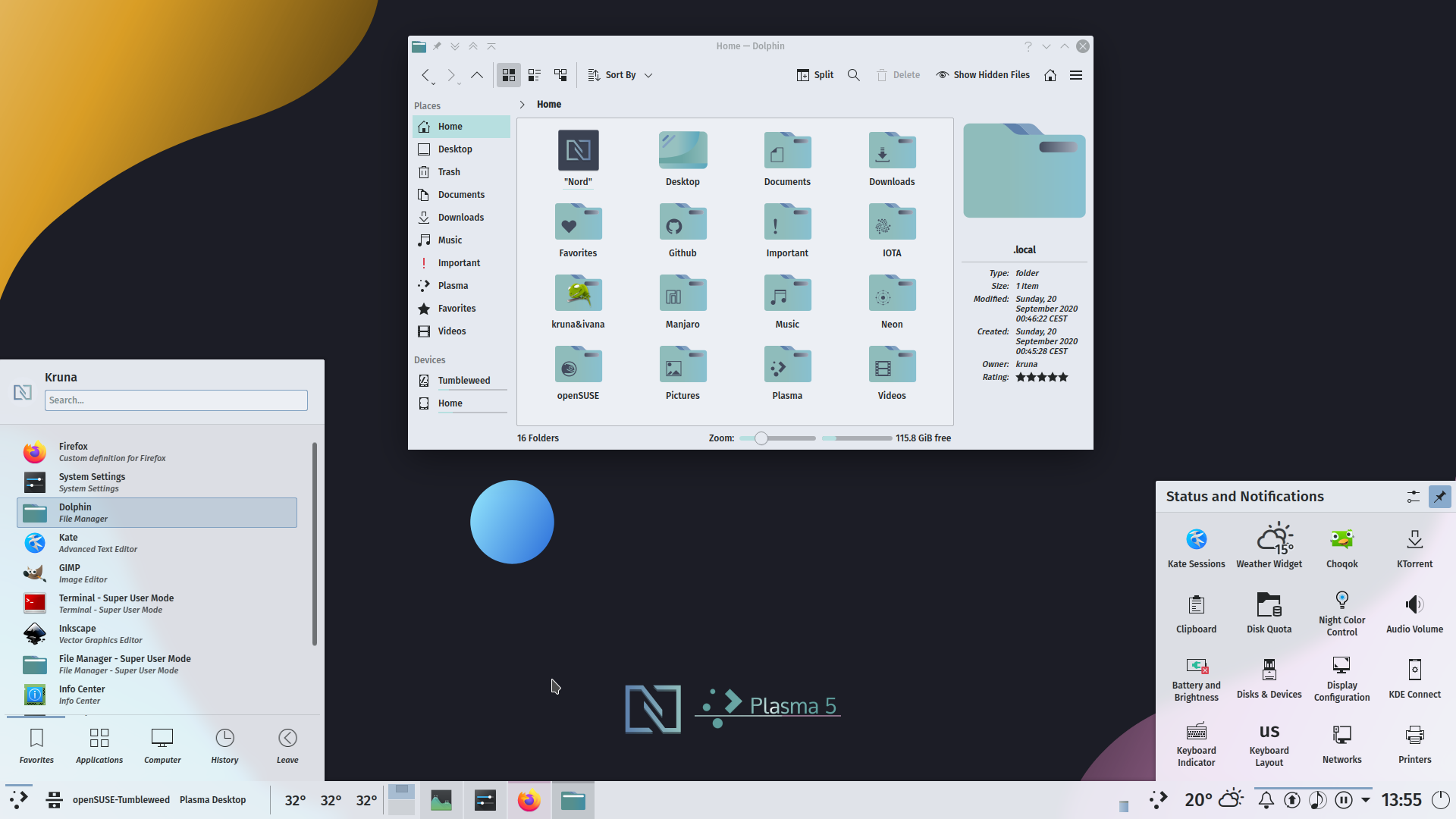Switch to Favorites tab in launcher

(x=36, y=746)
